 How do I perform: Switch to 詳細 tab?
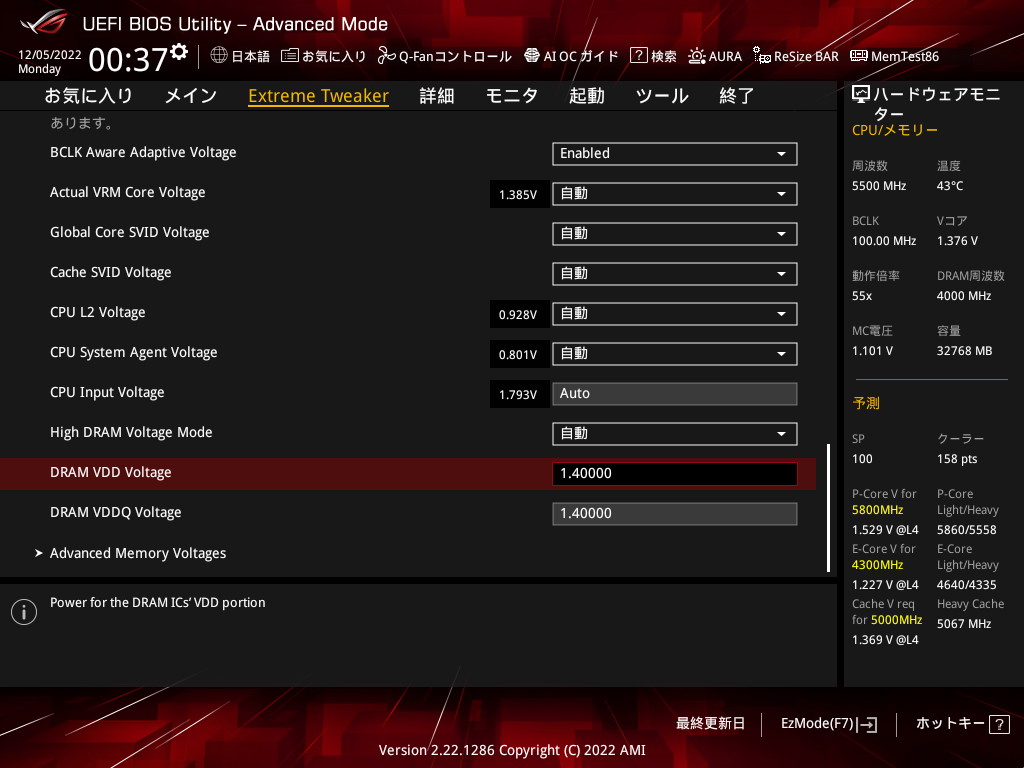(437, 96)
